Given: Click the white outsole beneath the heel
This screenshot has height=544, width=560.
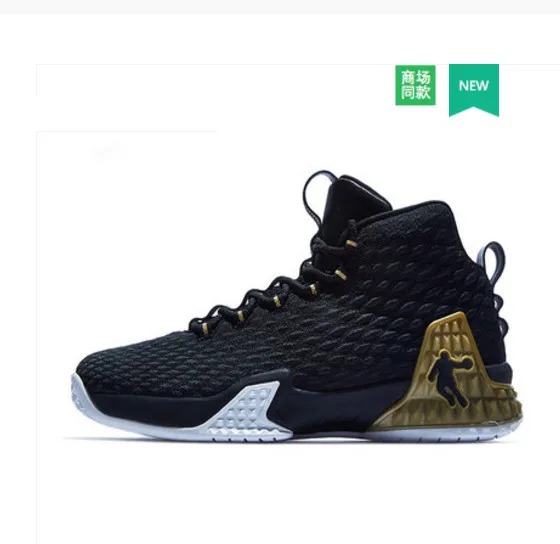Looking at the screenshot, I should click(443, 432).
